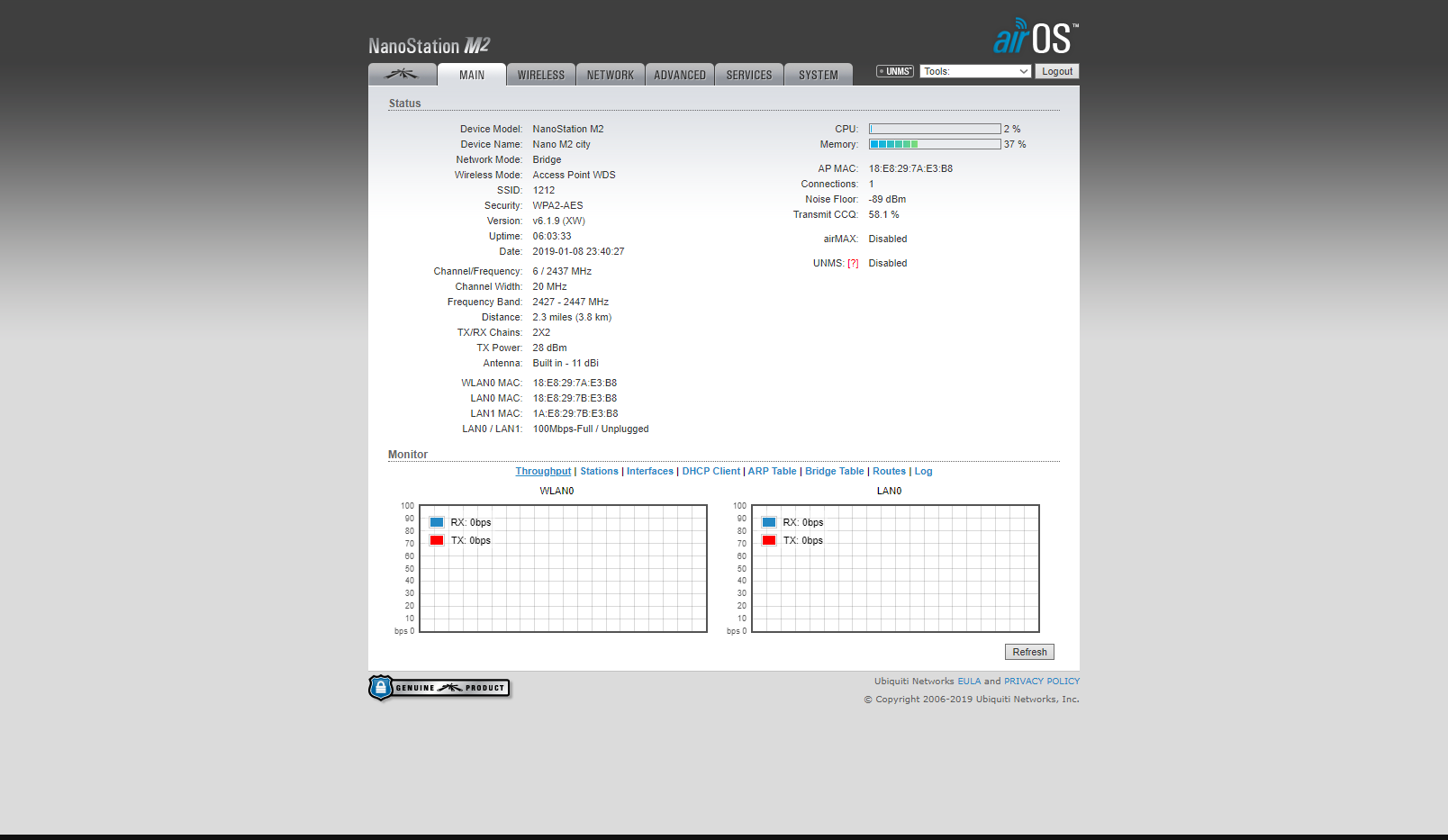Click the LAN1 MAC value 1A:E8:29:7B:E3:B8

[x=575, y=414]
